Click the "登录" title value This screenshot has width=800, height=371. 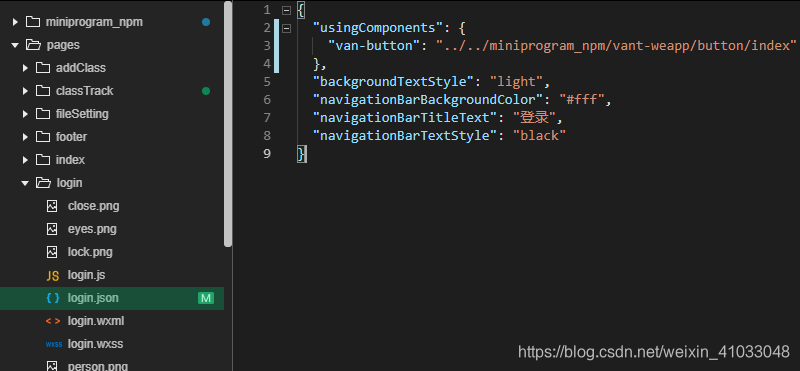tap(534, 117)
